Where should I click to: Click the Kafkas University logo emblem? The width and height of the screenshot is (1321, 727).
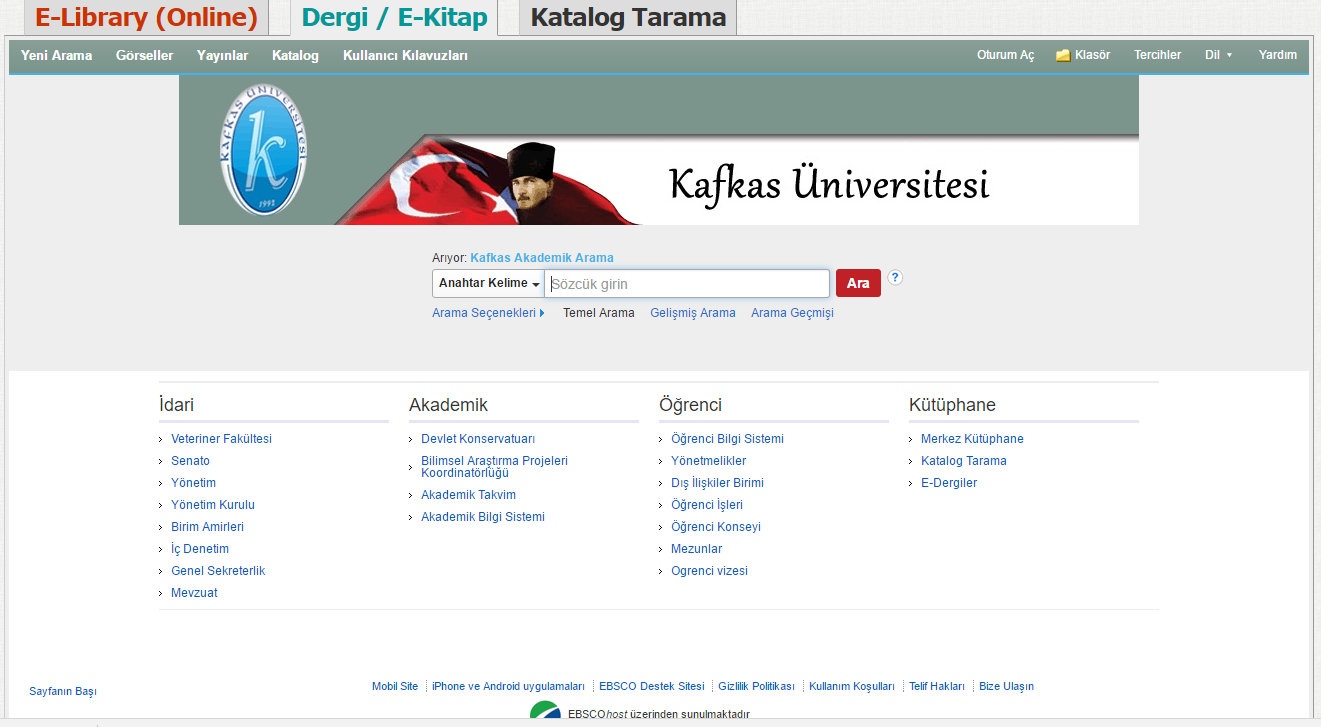pos(263,149)
